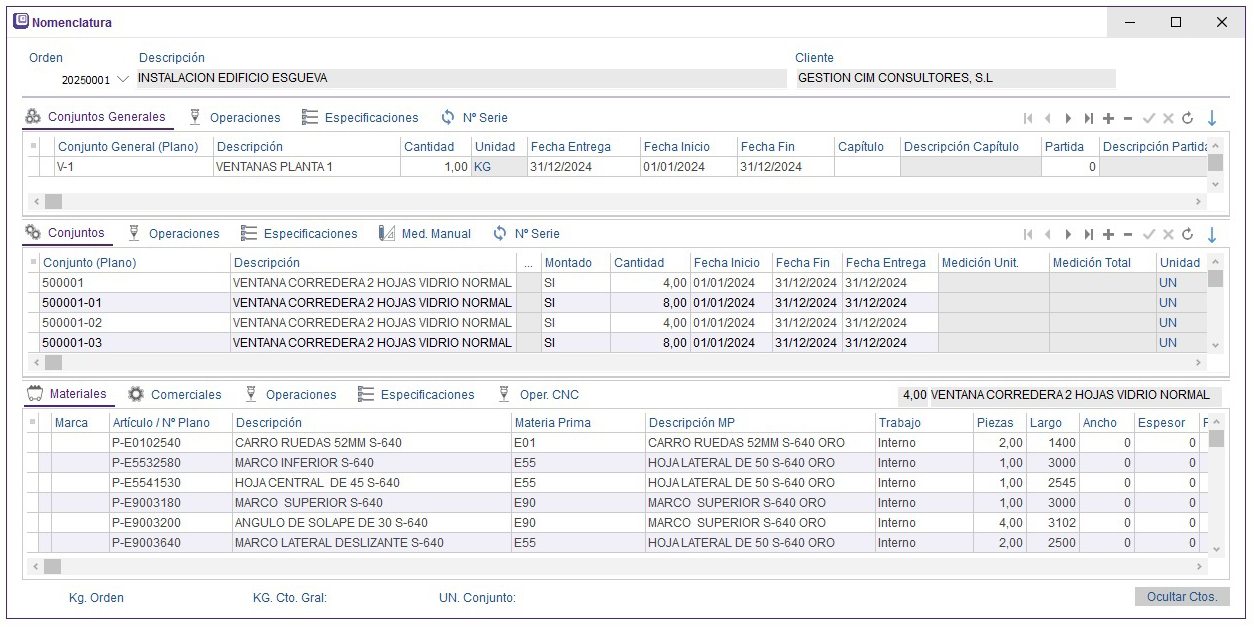Image resolution: width=1254 pixels, height=627 pixels.
Task: Select conjunto row 500001-02
Action: coord(72,323)
